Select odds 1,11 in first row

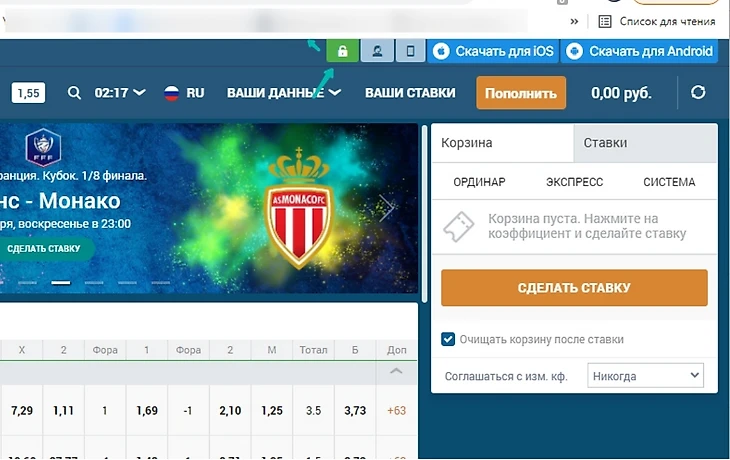click(x=63, y=411)
